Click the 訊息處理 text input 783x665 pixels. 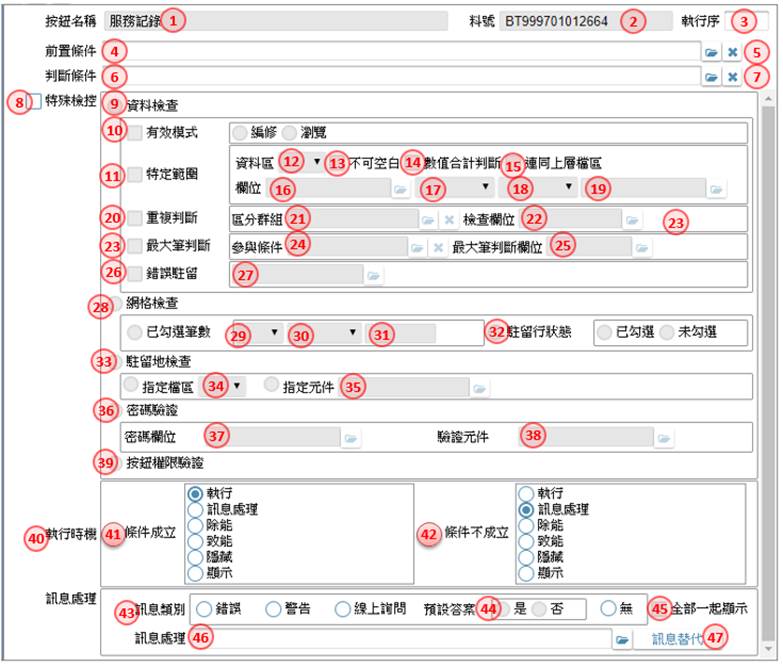point(399,639)
